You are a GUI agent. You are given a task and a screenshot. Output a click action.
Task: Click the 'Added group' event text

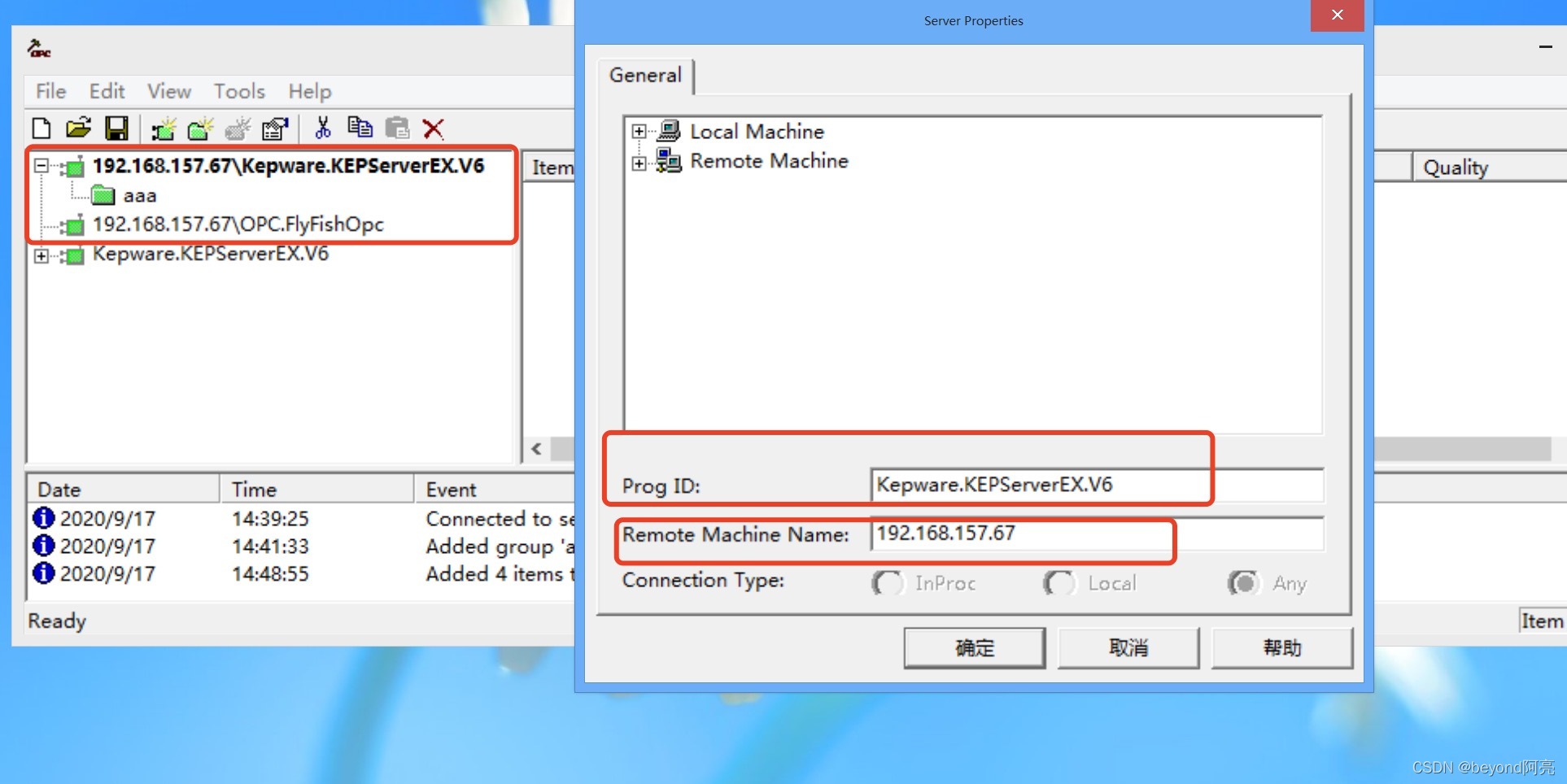click(x=500, y=547)
